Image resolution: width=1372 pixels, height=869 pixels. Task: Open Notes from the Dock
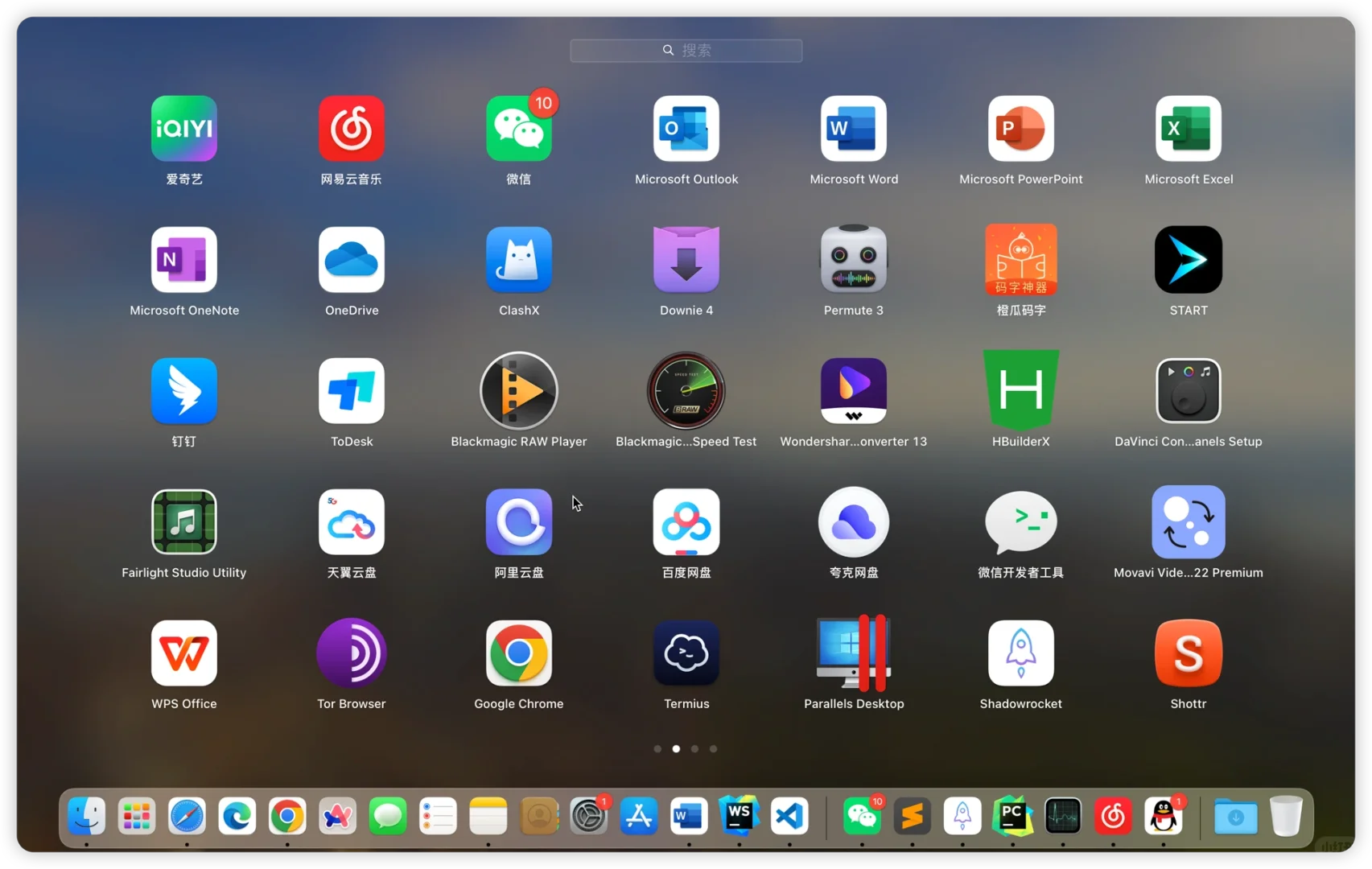(x=488, y=817)
